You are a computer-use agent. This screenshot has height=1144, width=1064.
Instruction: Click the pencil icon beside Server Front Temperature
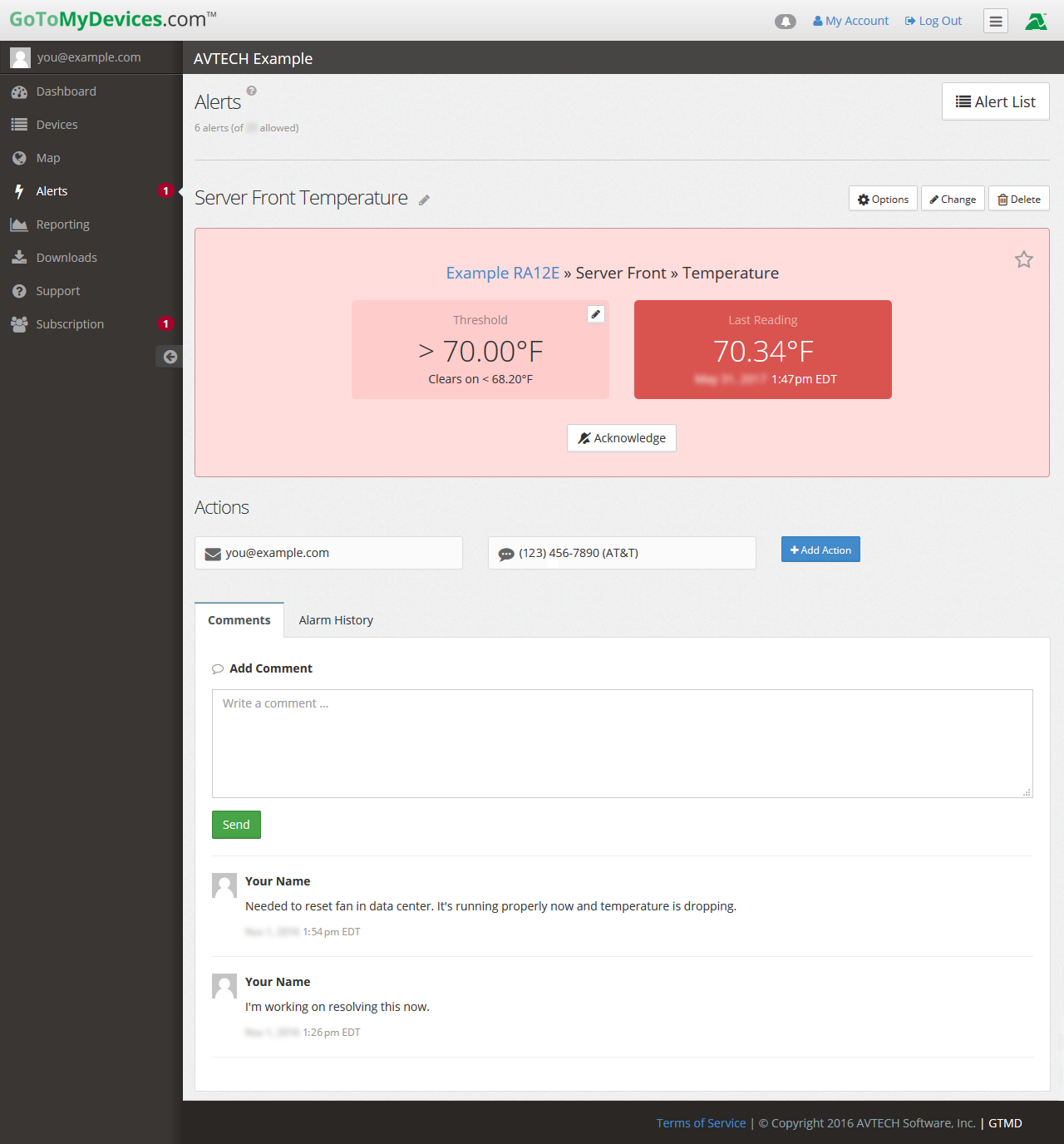[424, 200]
